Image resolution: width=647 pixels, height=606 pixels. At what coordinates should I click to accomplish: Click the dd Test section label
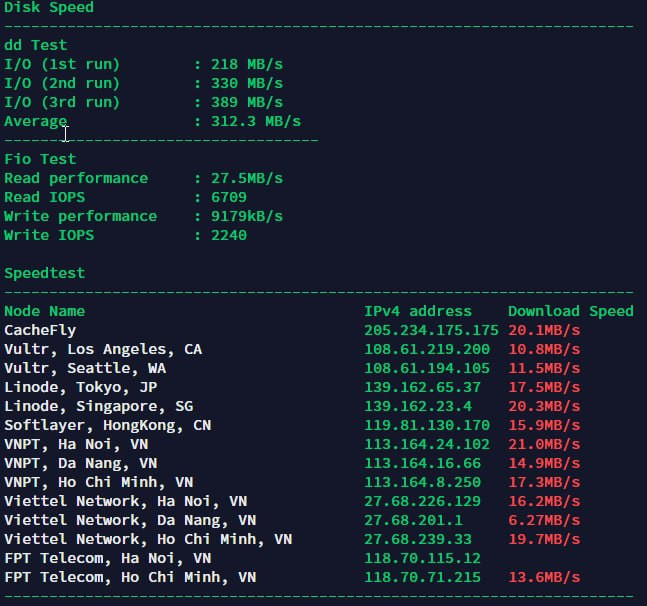coord(35,45)
